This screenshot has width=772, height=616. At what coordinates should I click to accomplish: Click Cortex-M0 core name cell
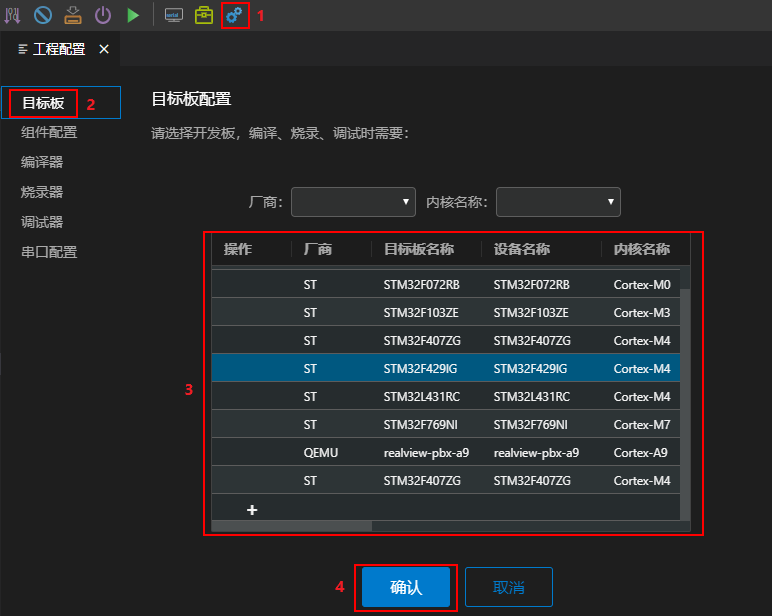tap(642, 285)
